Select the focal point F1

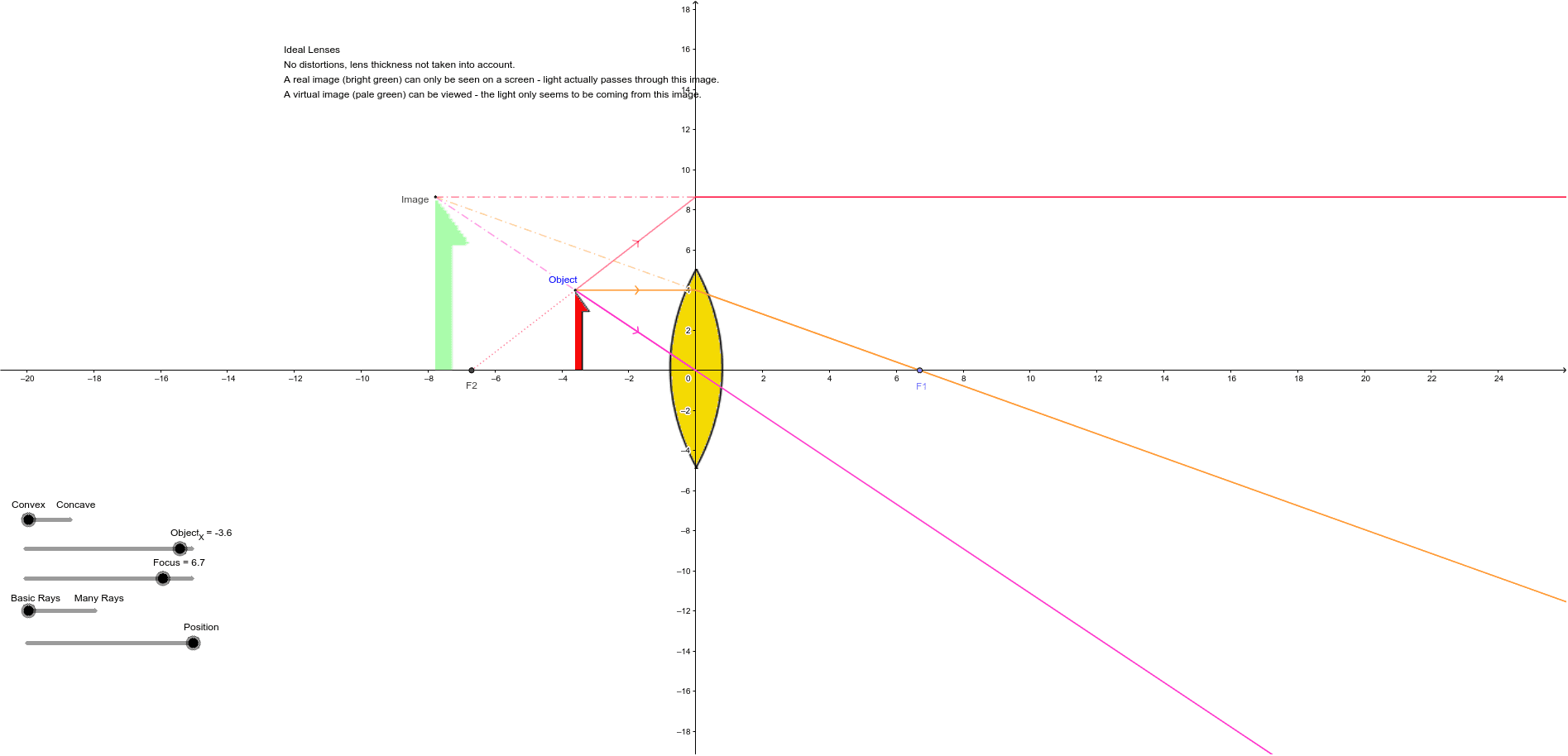click(918, 370)
